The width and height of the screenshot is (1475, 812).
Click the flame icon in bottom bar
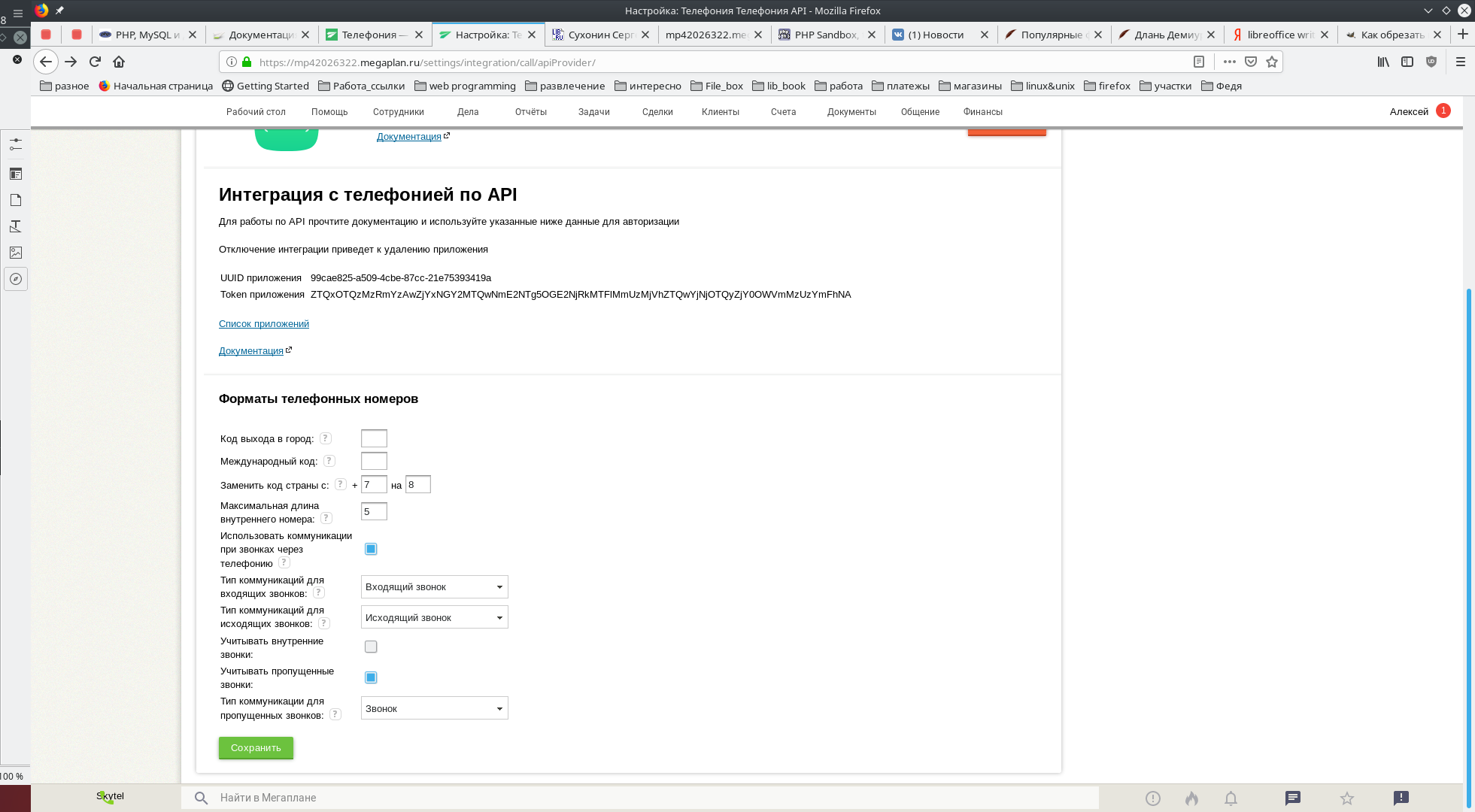[1191, 798]
